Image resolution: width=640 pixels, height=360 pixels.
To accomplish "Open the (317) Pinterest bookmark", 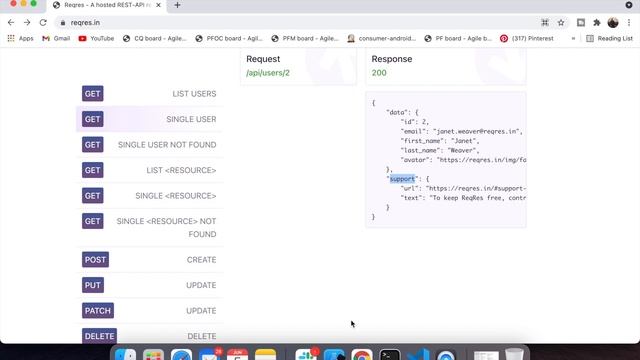I will point(527,38).
